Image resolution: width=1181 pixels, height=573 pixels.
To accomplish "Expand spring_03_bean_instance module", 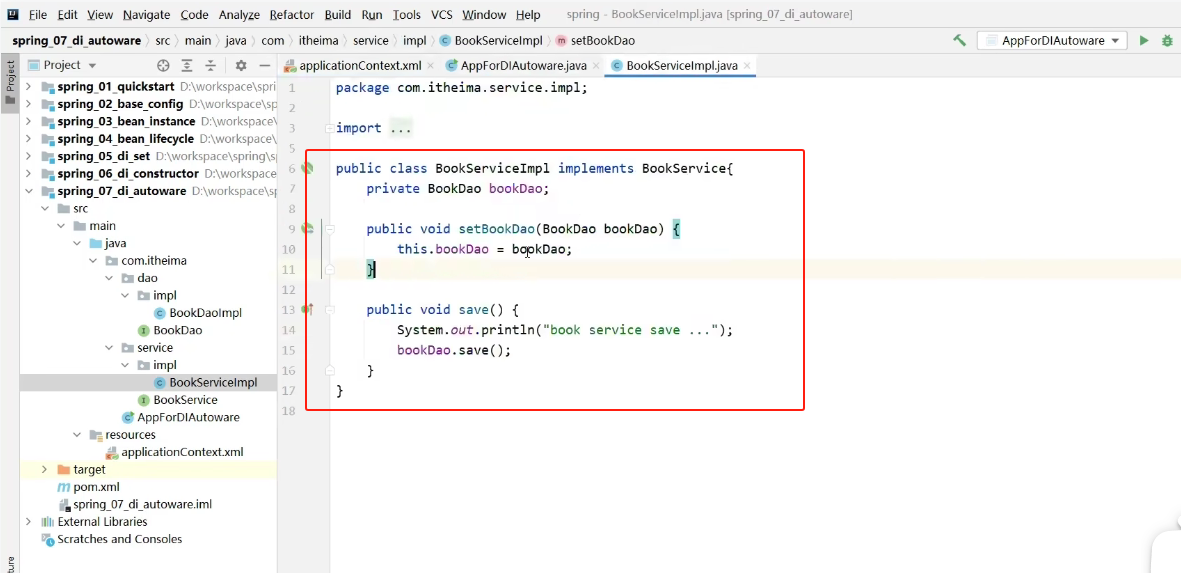I will (29, 121).
